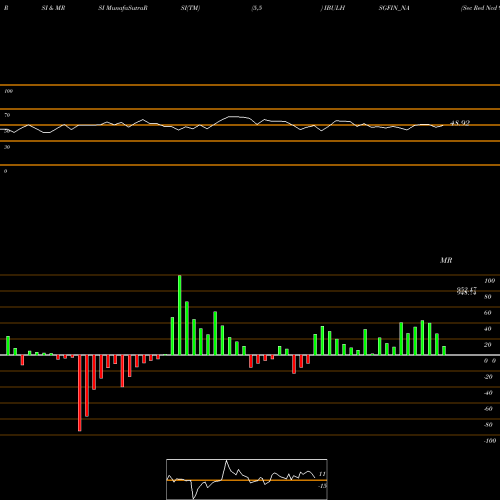Click the MR axis label -100
Viewport: 500px width, 500px height.
490,441
